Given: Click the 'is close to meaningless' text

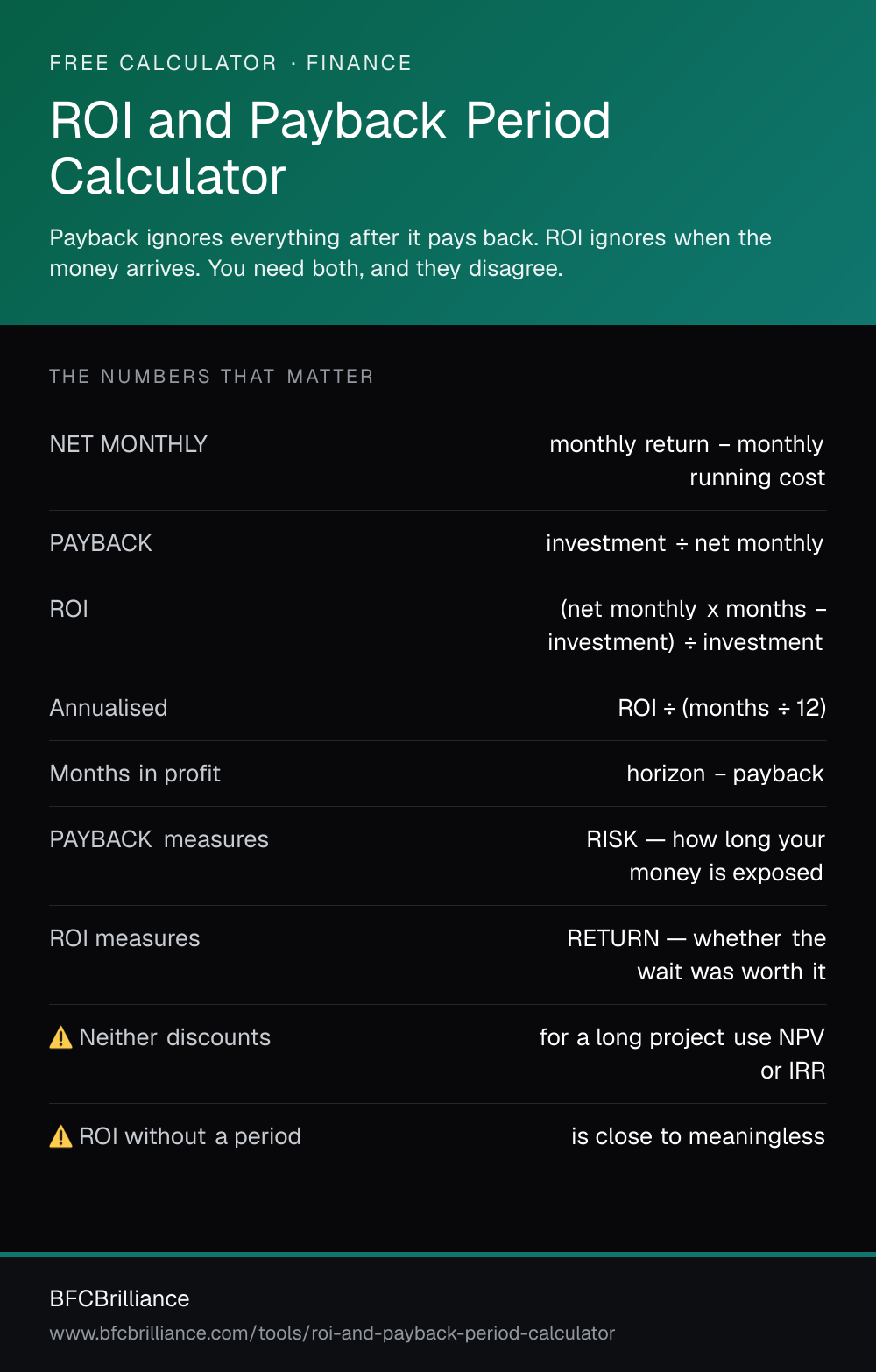Looking at the screenshot, I should 698,1136.
